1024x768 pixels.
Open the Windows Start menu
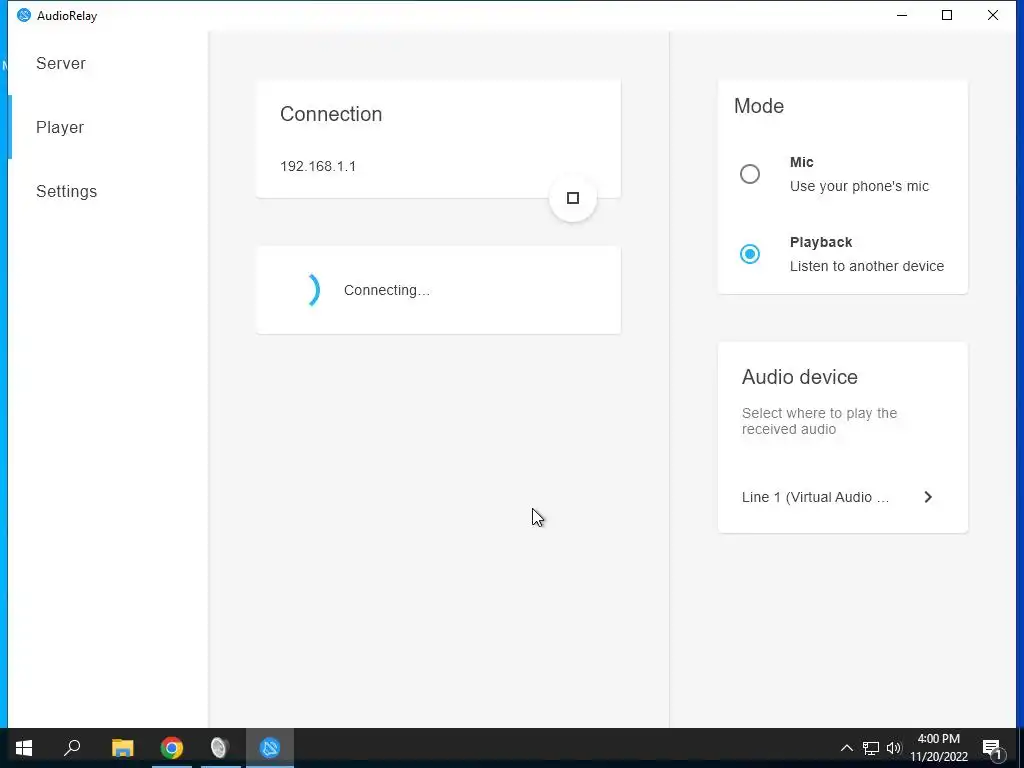(24, 748)
